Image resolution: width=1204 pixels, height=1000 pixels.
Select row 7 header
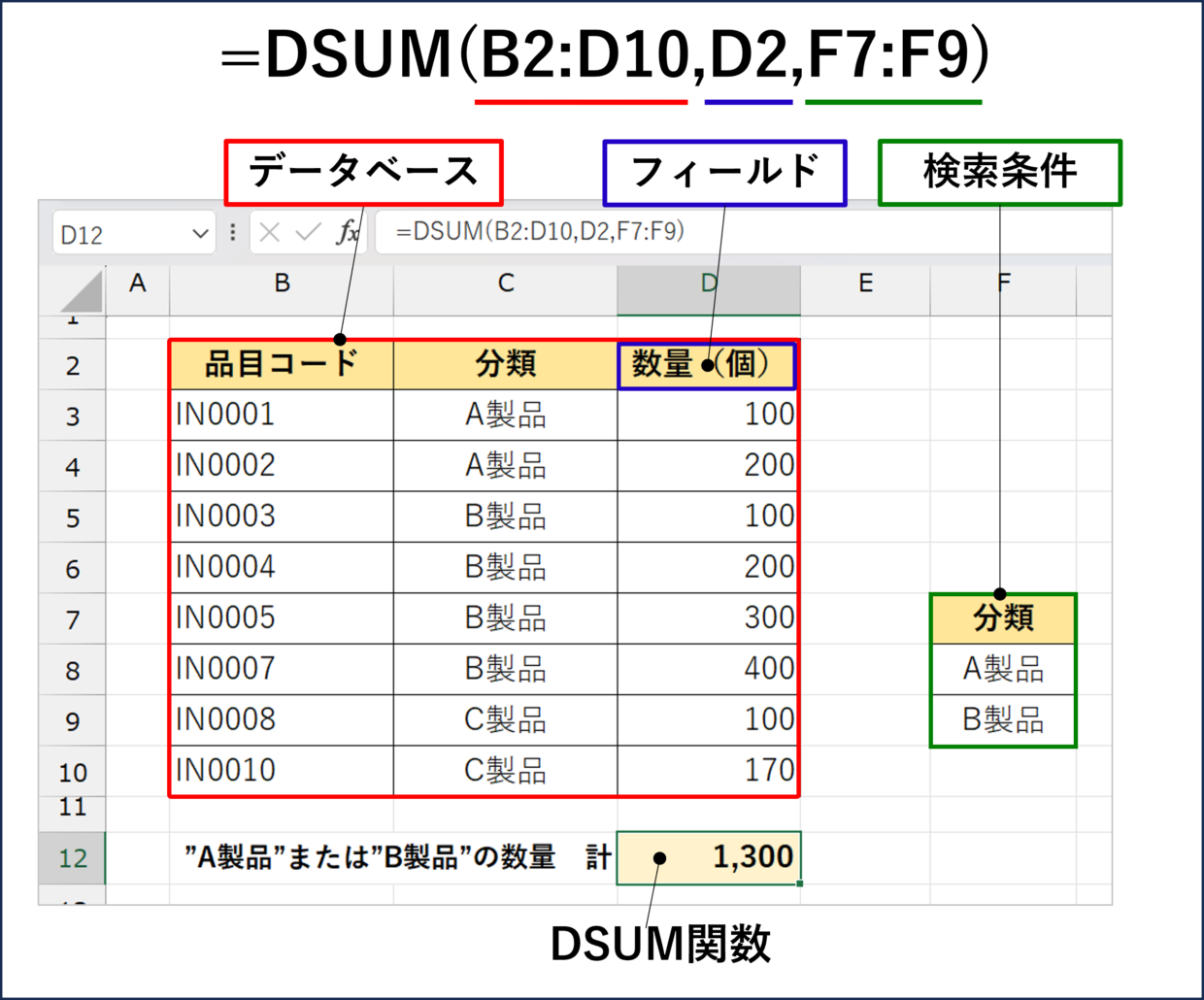73,619
